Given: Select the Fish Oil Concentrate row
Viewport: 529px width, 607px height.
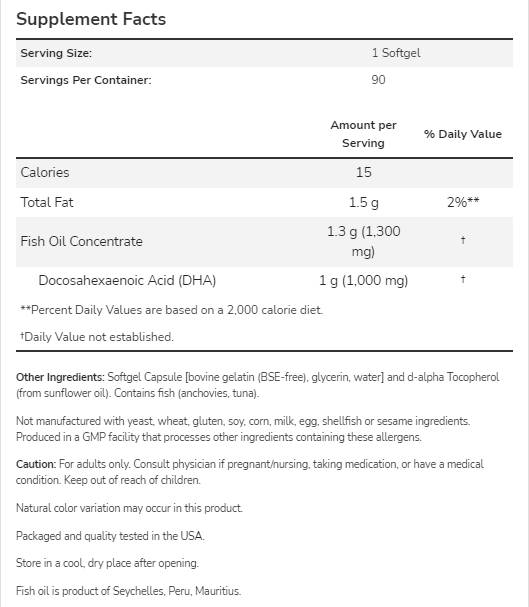Looking at the screenshot, I should (x=264, y=242).
